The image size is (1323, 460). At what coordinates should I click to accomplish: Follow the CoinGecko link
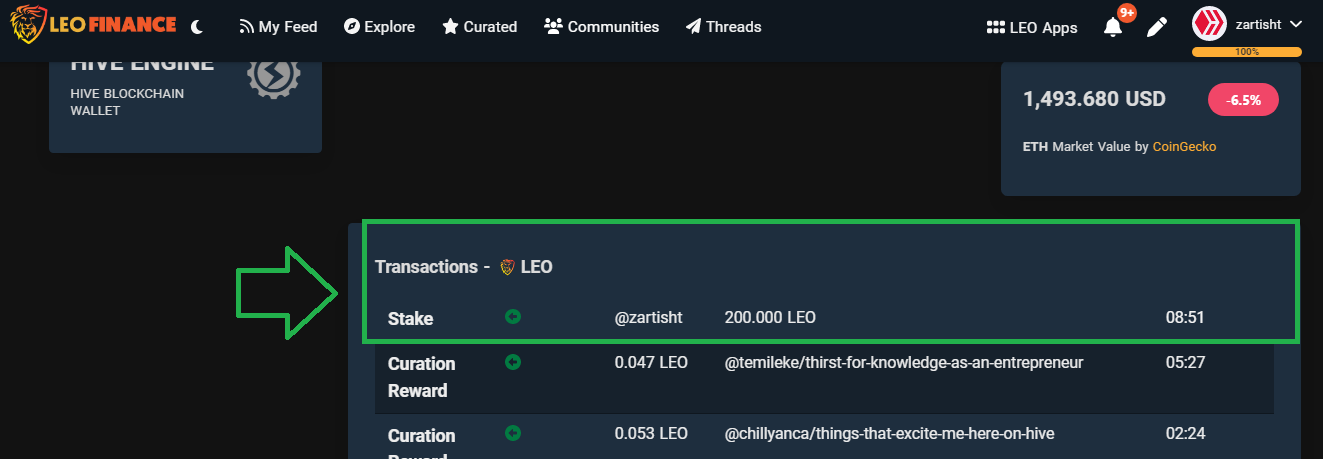click(1184, 146)
